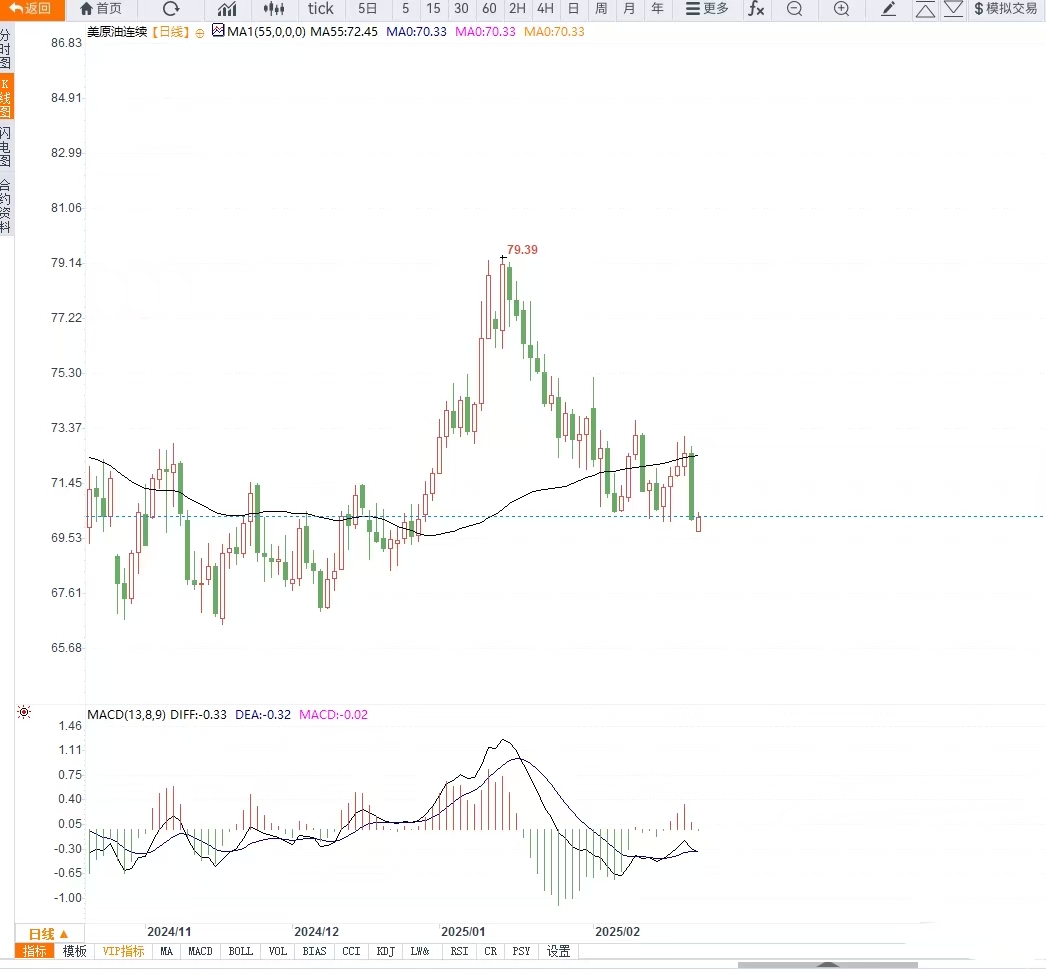The width and height of the screenshot is (1046, 969).
Task: Click the downward triangle icon in the toolbar
Action: (954, 9)
